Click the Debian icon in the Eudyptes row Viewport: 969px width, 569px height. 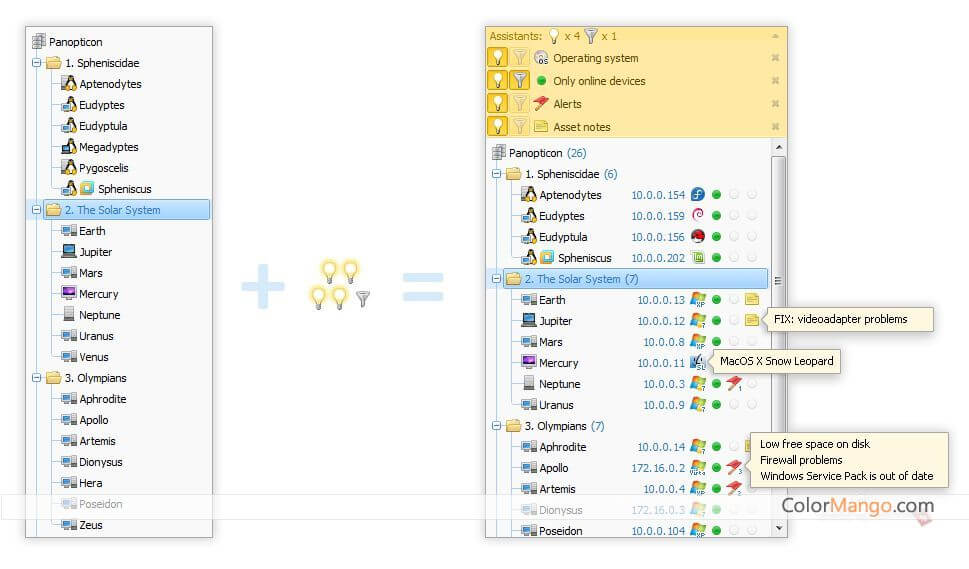(x=698, y=216)
